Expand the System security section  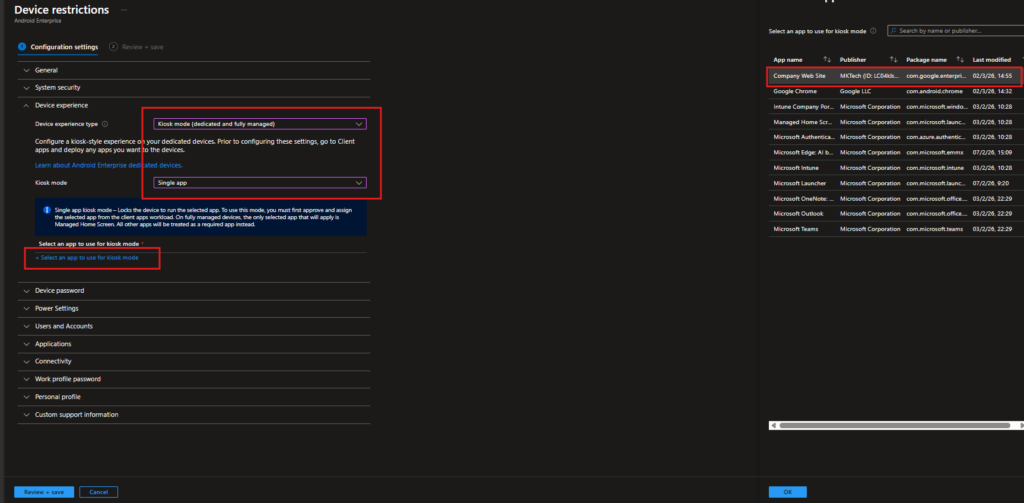point(58,87)
